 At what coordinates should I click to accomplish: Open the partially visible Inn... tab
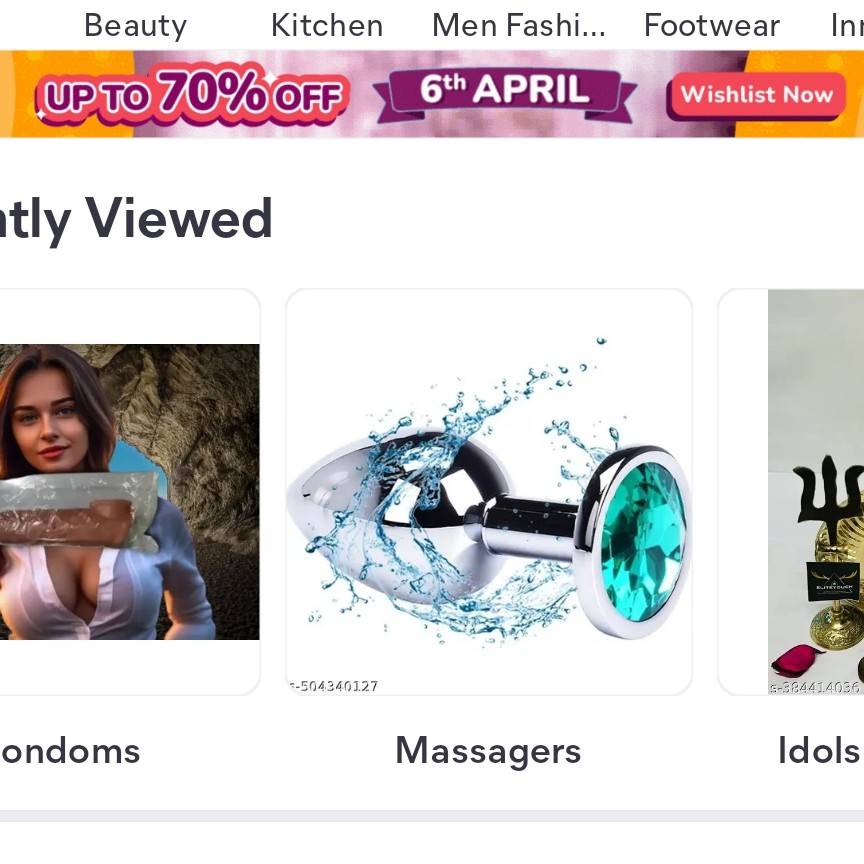point(847,26)
